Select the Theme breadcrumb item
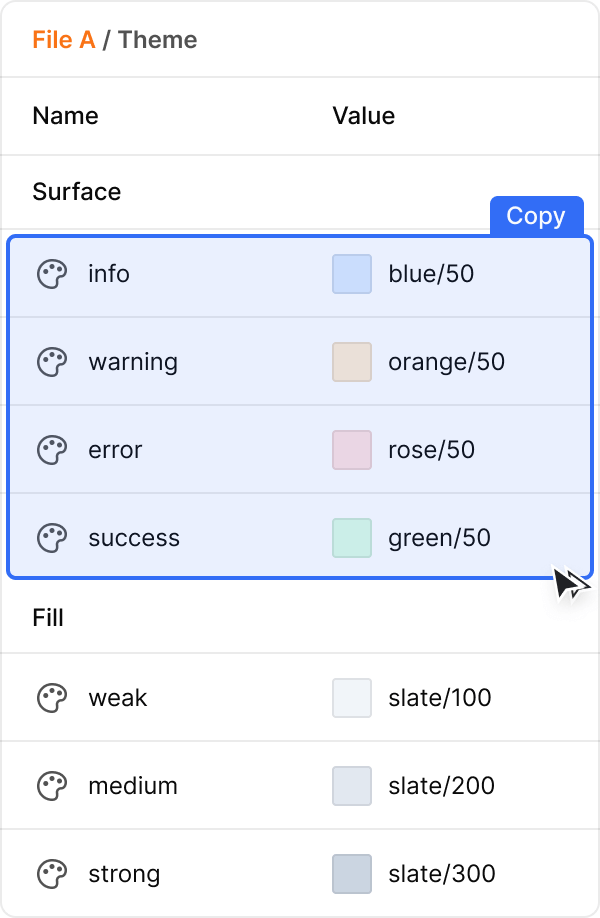600x918 pixels. click(158, 40)
